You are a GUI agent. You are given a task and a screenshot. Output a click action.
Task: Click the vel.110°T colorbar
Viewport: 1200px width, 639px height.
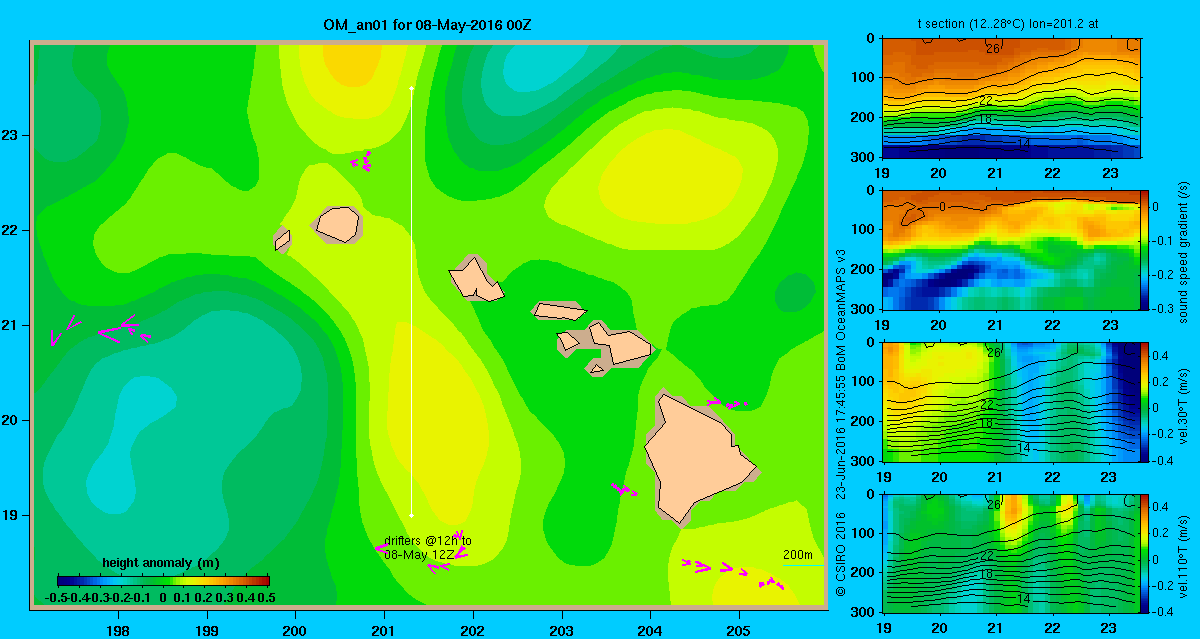[x=1145, y=553]
